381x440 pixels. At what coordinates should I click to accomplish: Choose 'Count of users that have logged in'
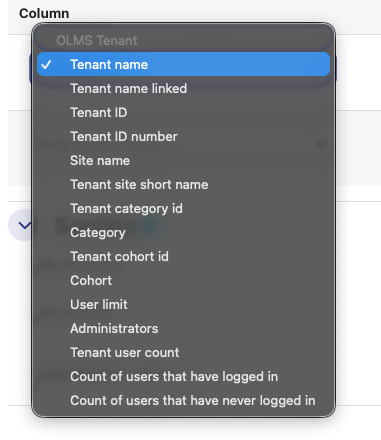183,376
